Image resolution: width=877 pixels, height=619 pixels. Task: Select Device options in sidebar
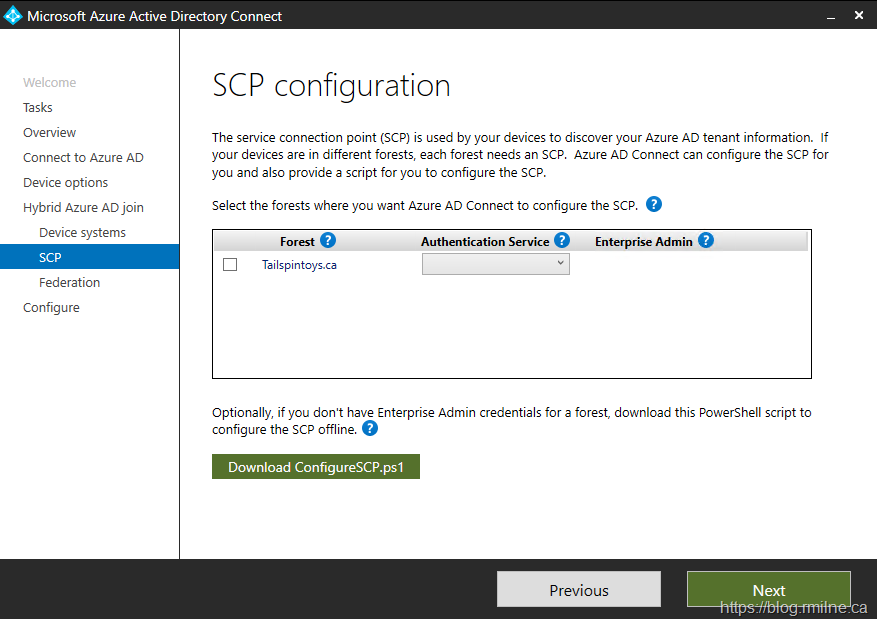[66, 183]
